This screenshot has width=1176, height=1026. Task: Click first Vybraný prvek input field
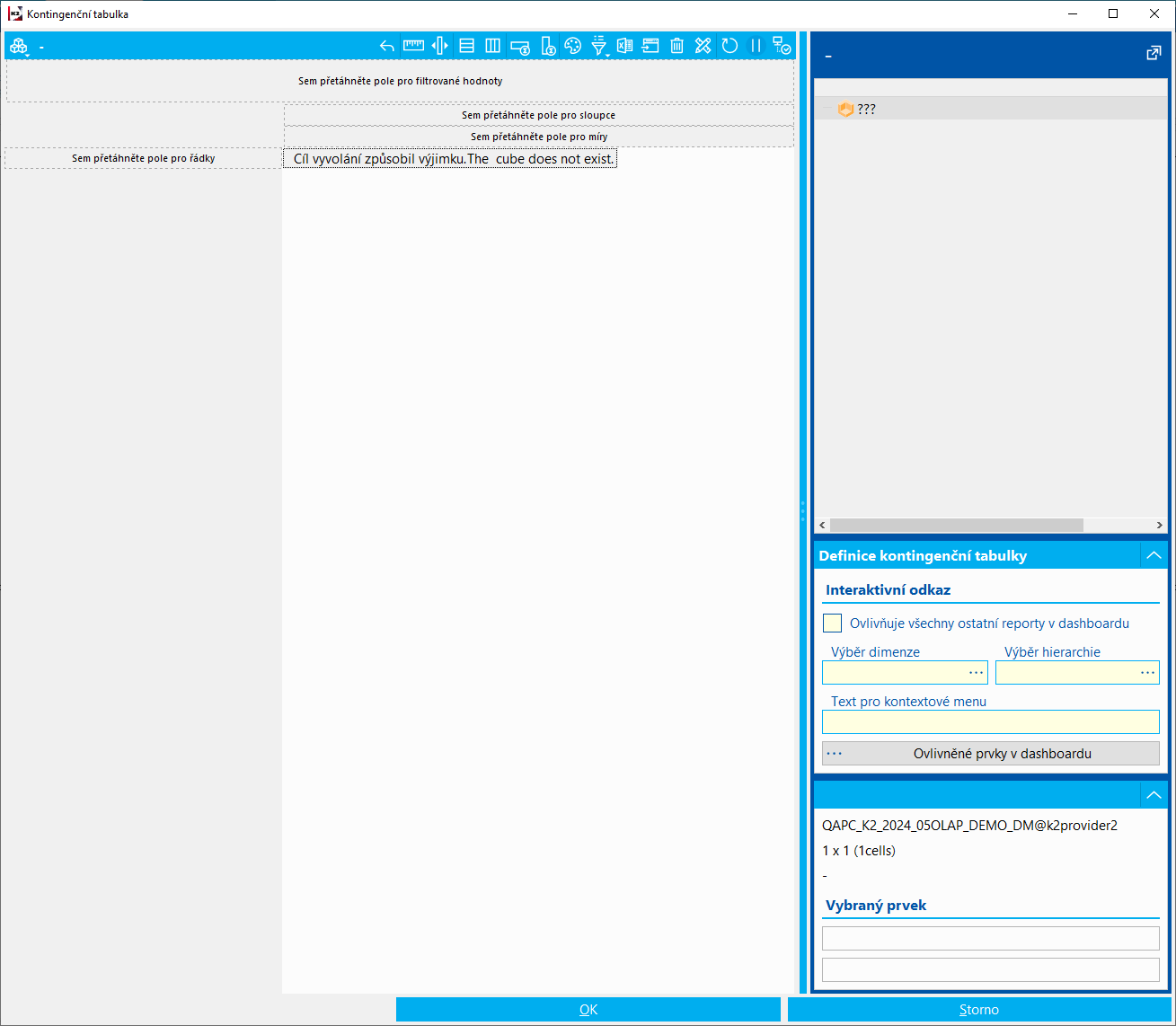click(x=991, y=938)
